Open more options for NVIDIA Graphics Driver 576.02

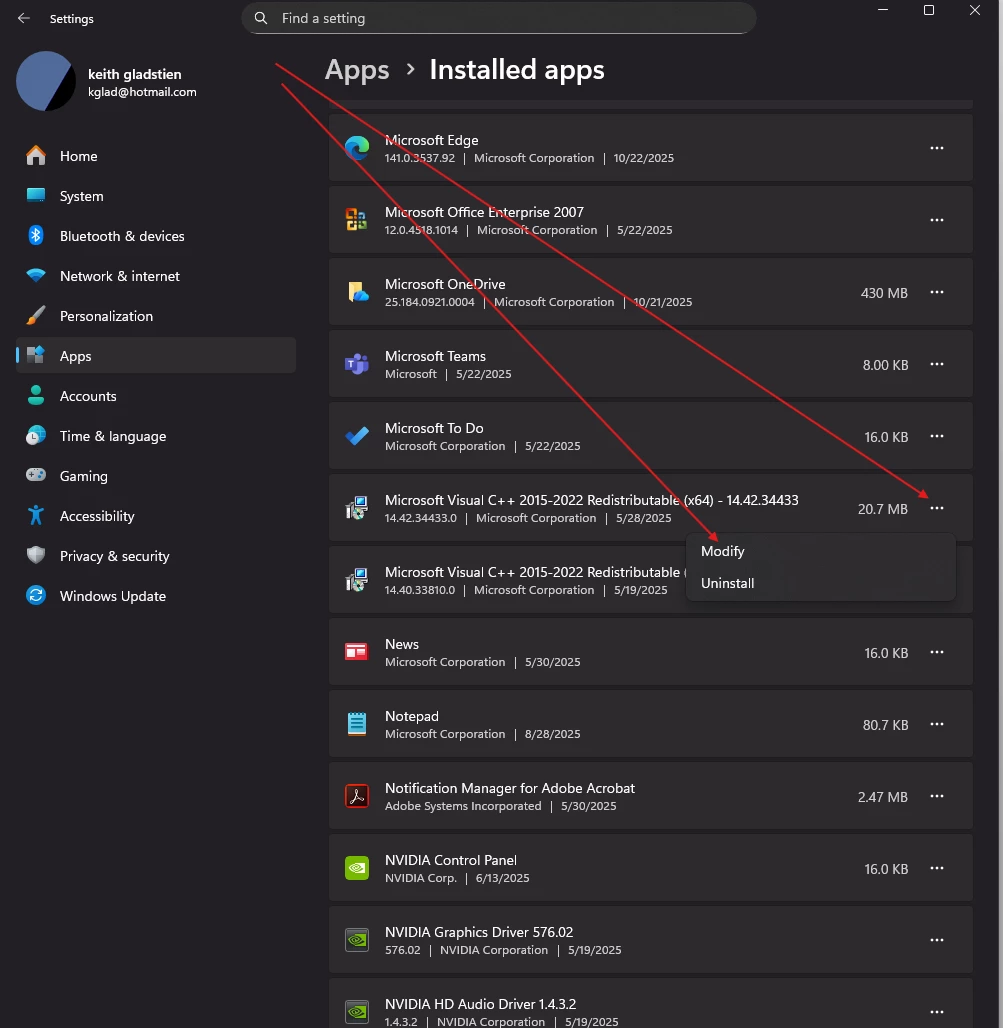(937, 940)
